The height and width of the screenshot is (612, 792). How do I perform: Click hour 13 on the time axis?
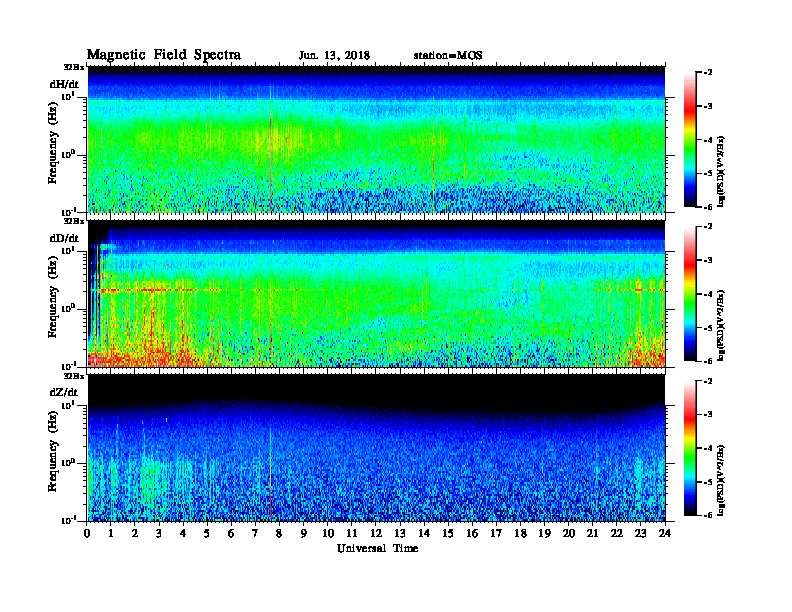click(x=400, y=533)
